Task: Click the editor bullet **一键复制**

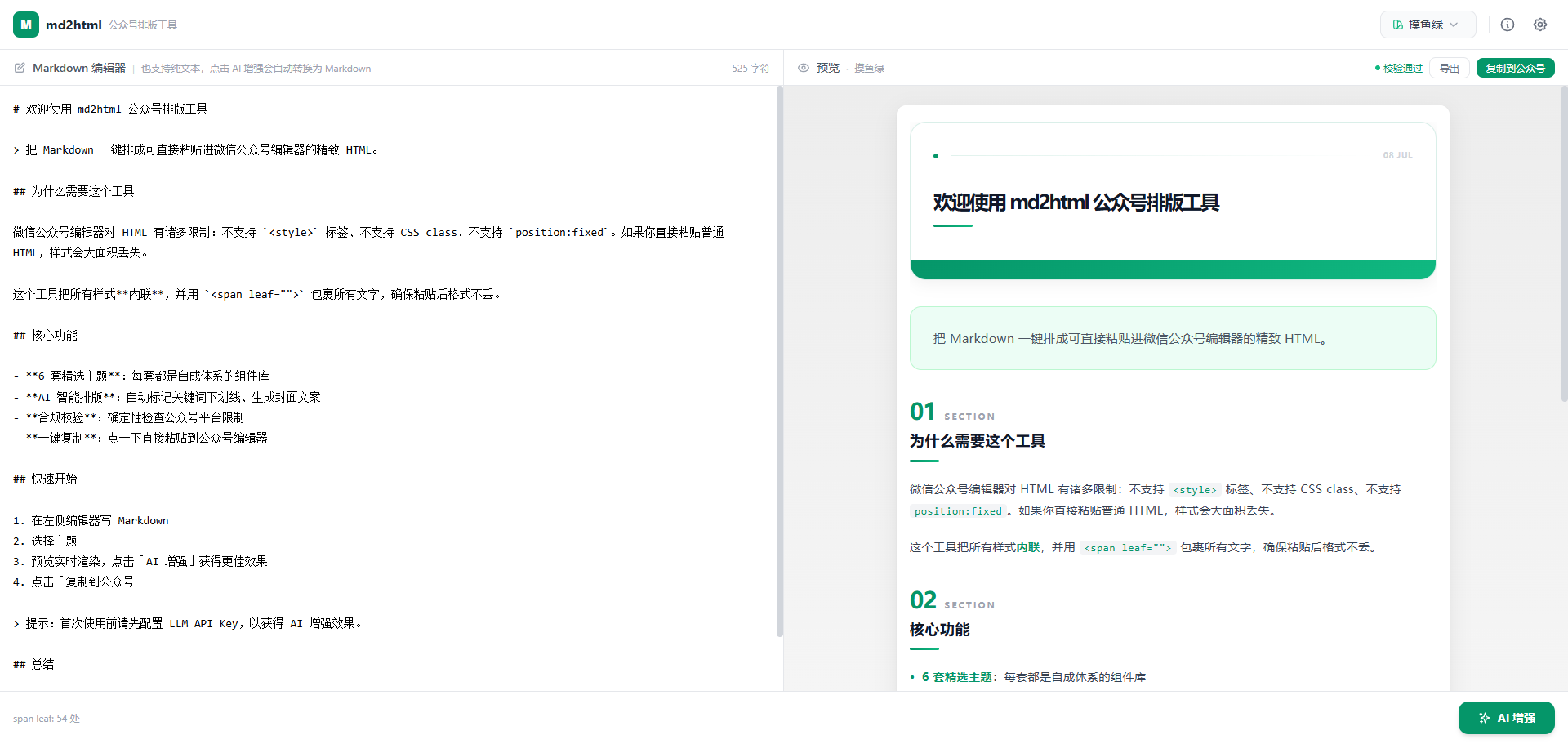Action: 140,438
